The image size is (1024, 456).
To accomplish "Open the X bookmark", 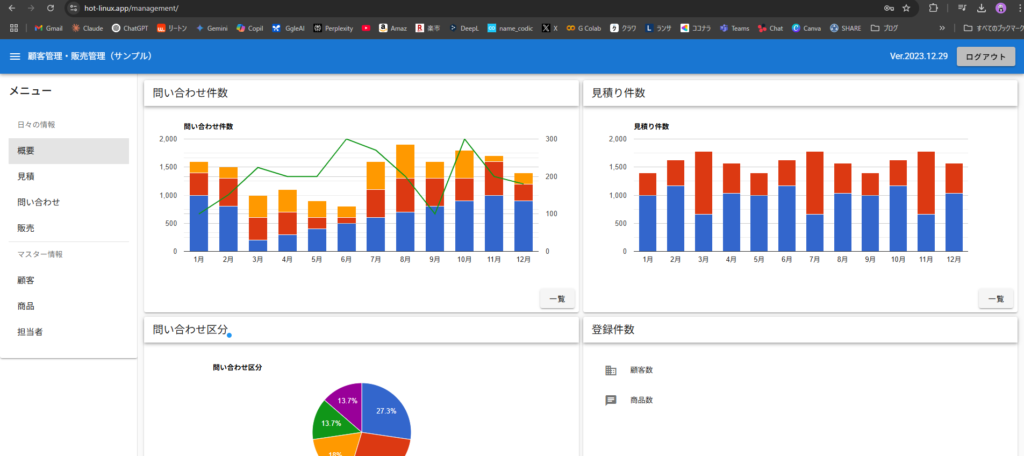I will [x=549, y=28].
